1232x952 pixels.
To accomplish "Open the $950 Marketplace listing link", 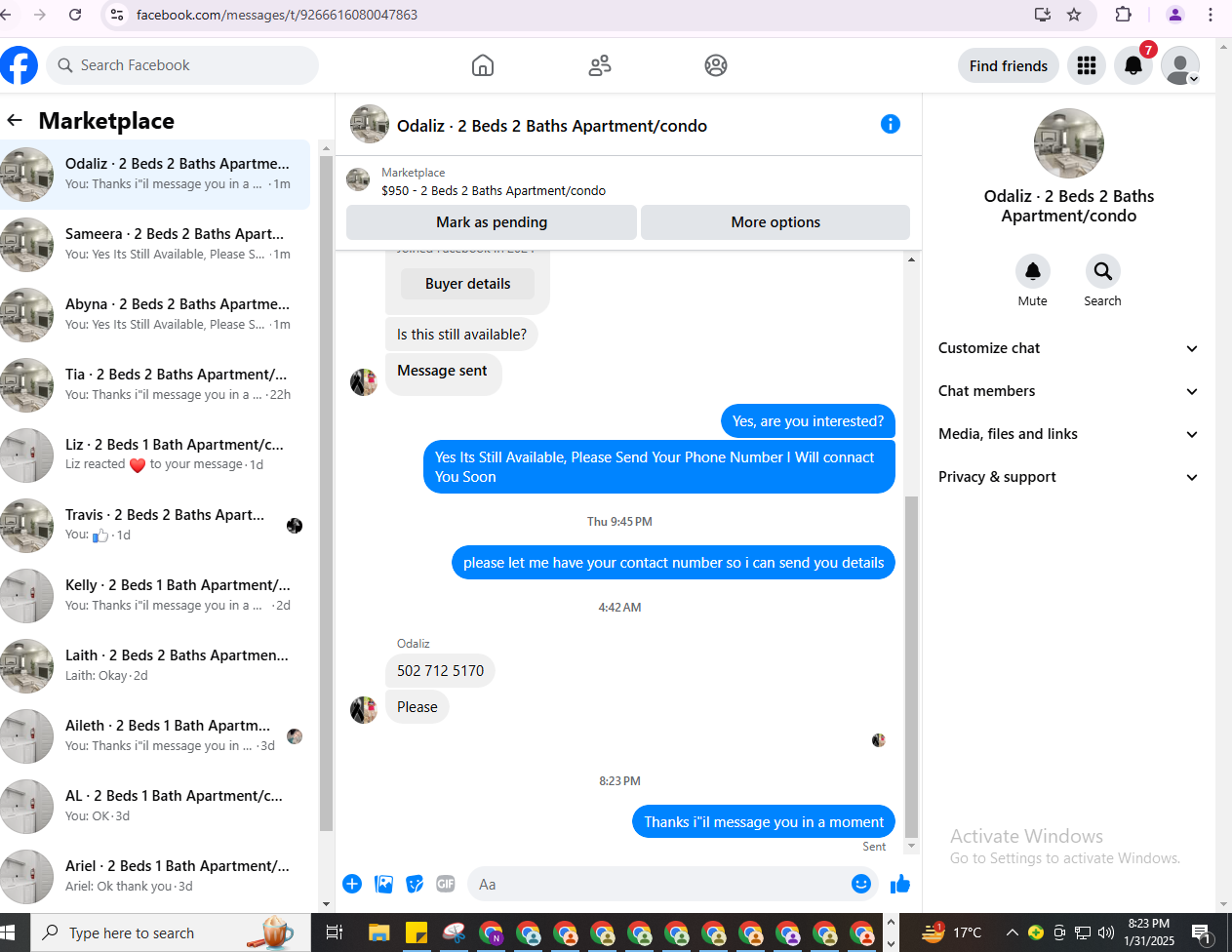I will tap(494, 190).
